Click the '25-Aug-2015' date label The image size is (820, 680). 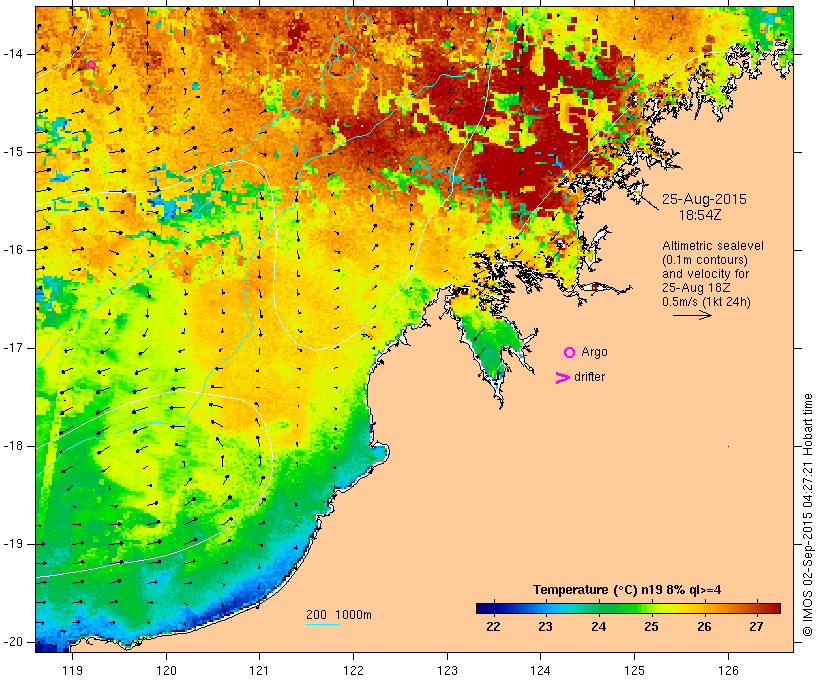[x=704, y=199]
